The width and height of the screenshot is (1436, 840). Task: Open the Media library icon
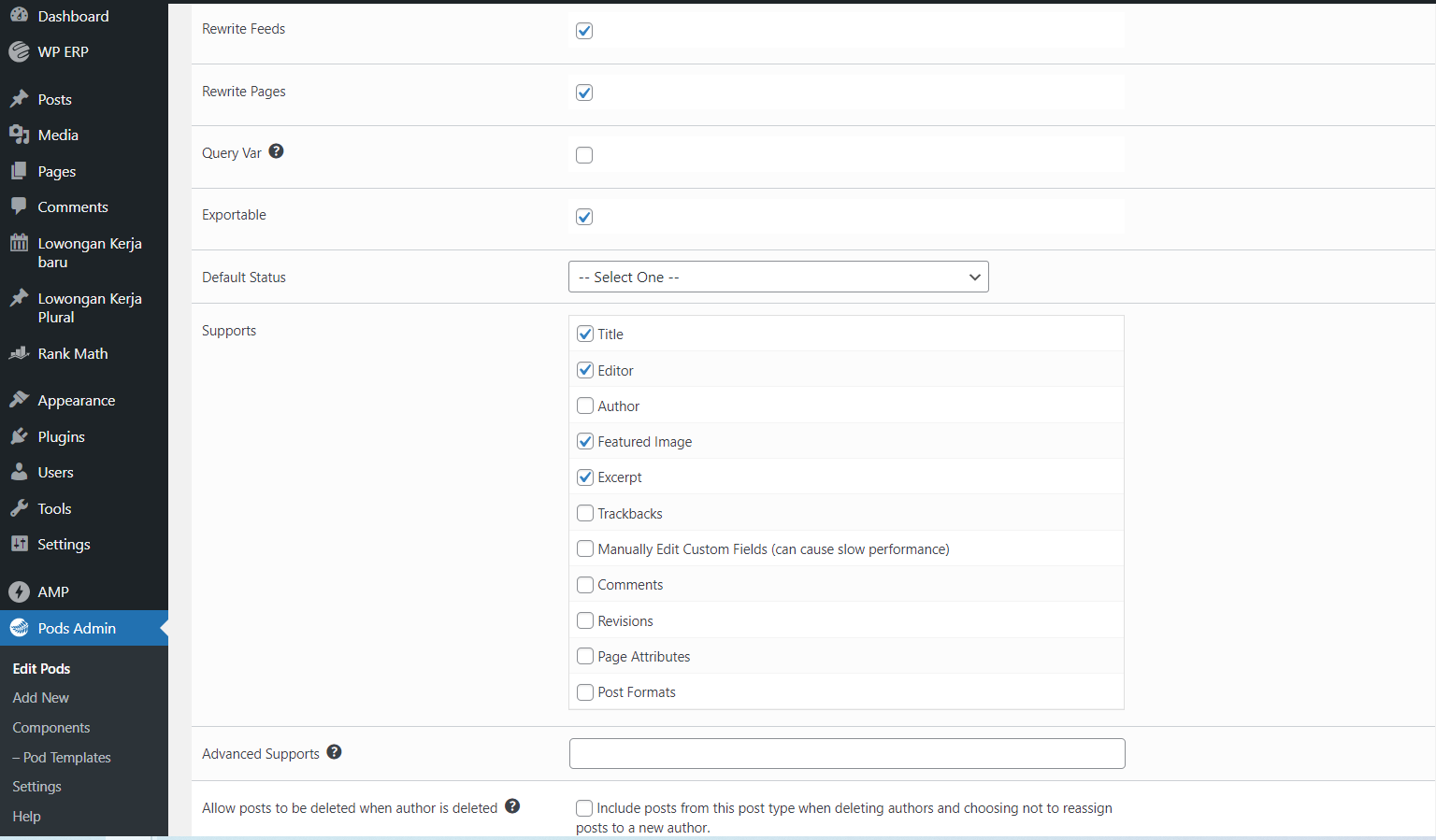19,135
